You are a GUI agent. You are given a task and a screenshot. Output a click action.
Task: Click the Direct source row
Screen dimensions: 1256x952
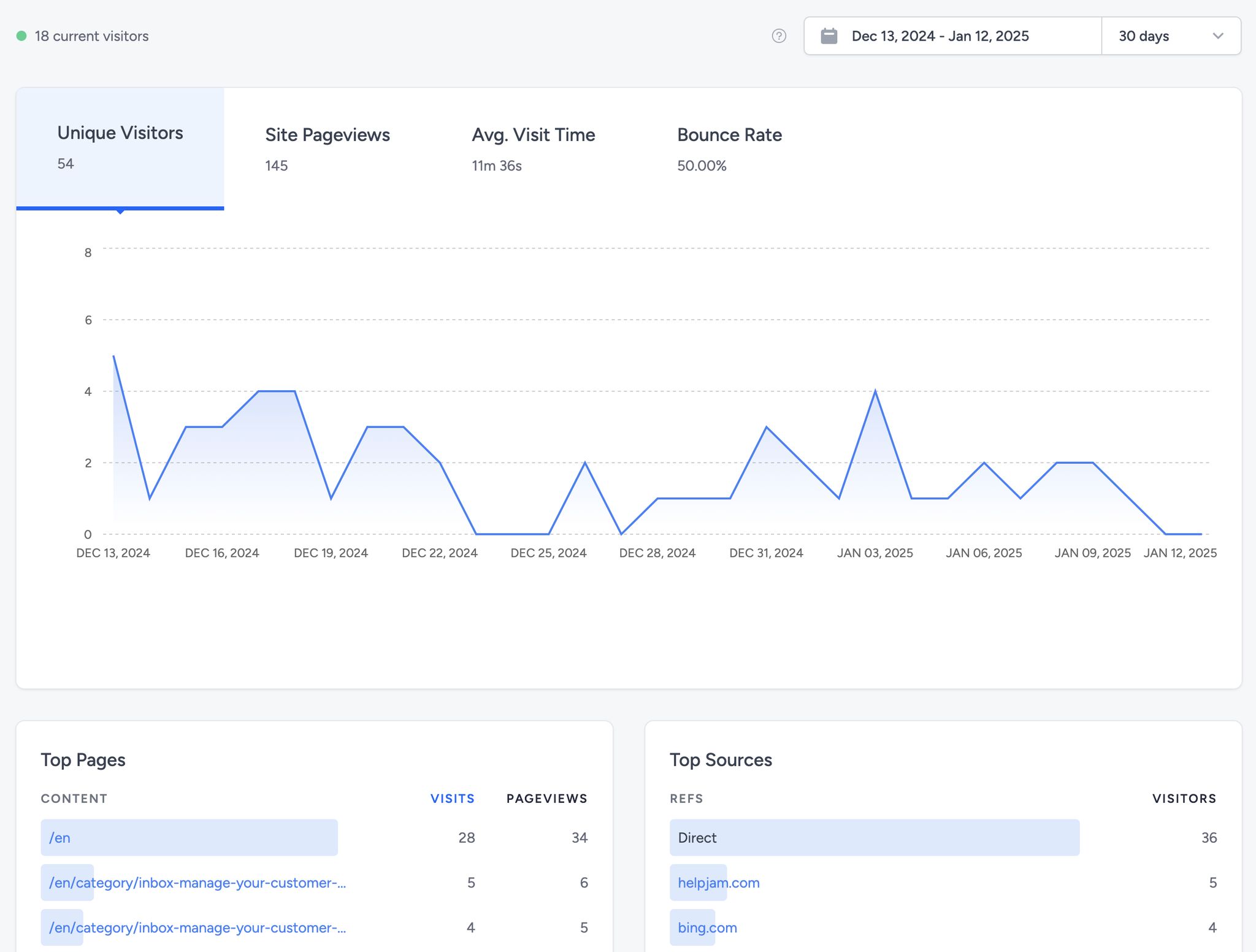click(x=943, y=838)
